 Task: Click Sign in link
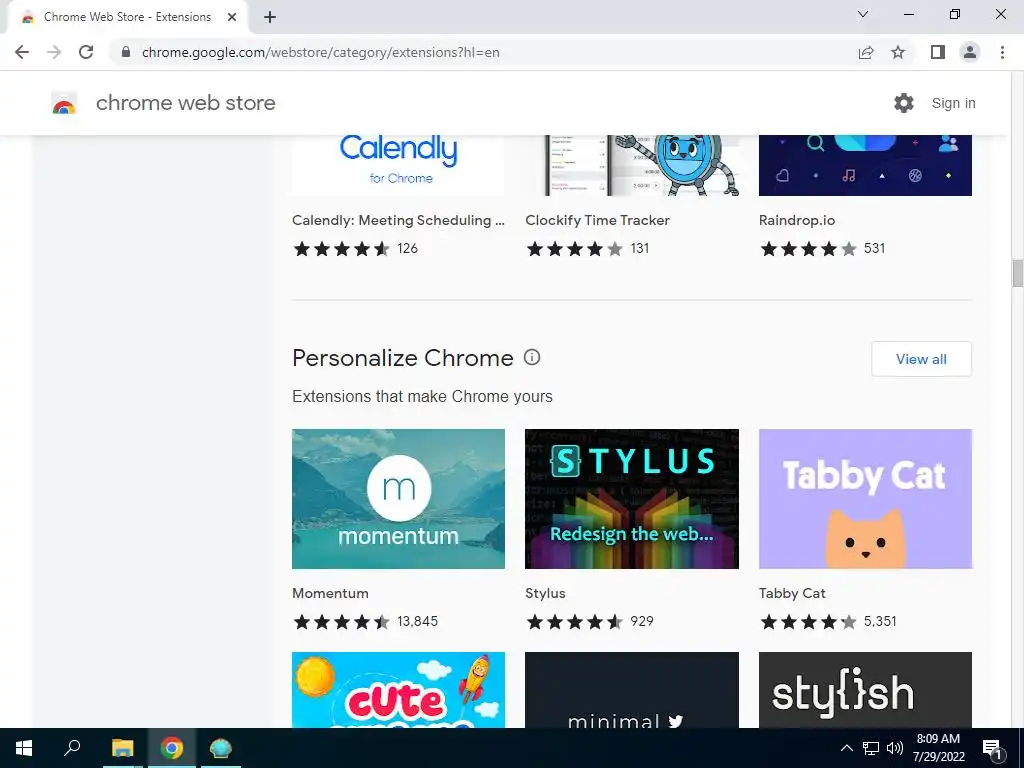(953, 103)
